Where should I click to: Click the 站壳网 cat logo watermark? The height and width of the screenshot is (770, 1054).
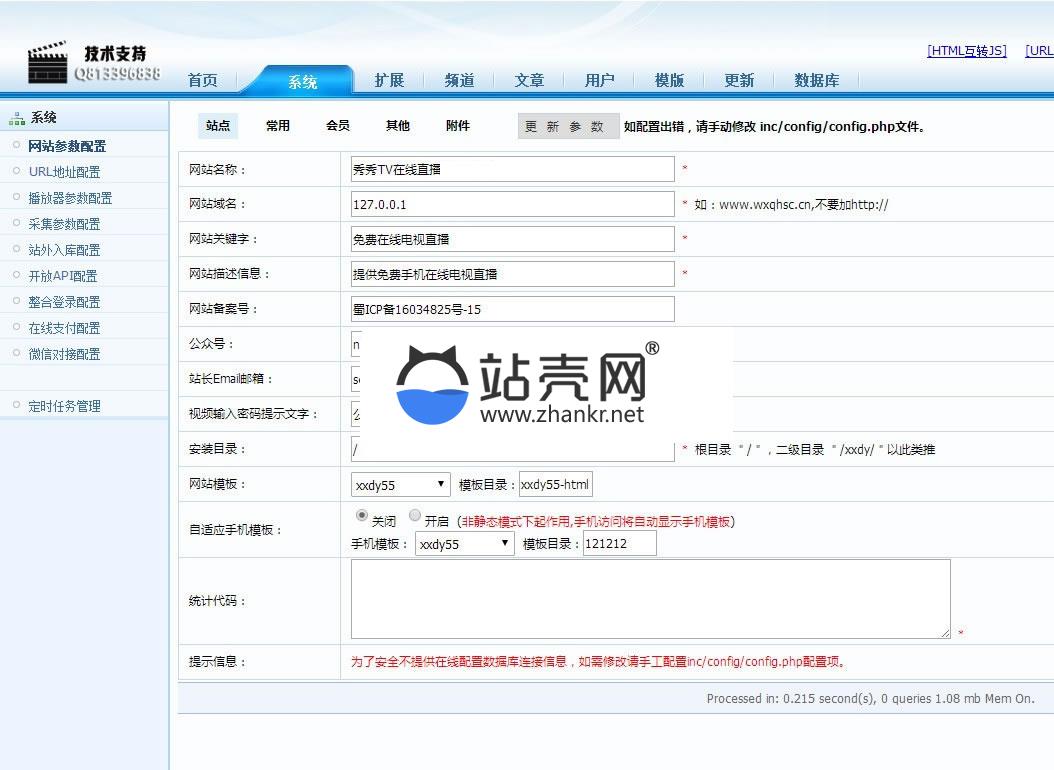[432, 385]
